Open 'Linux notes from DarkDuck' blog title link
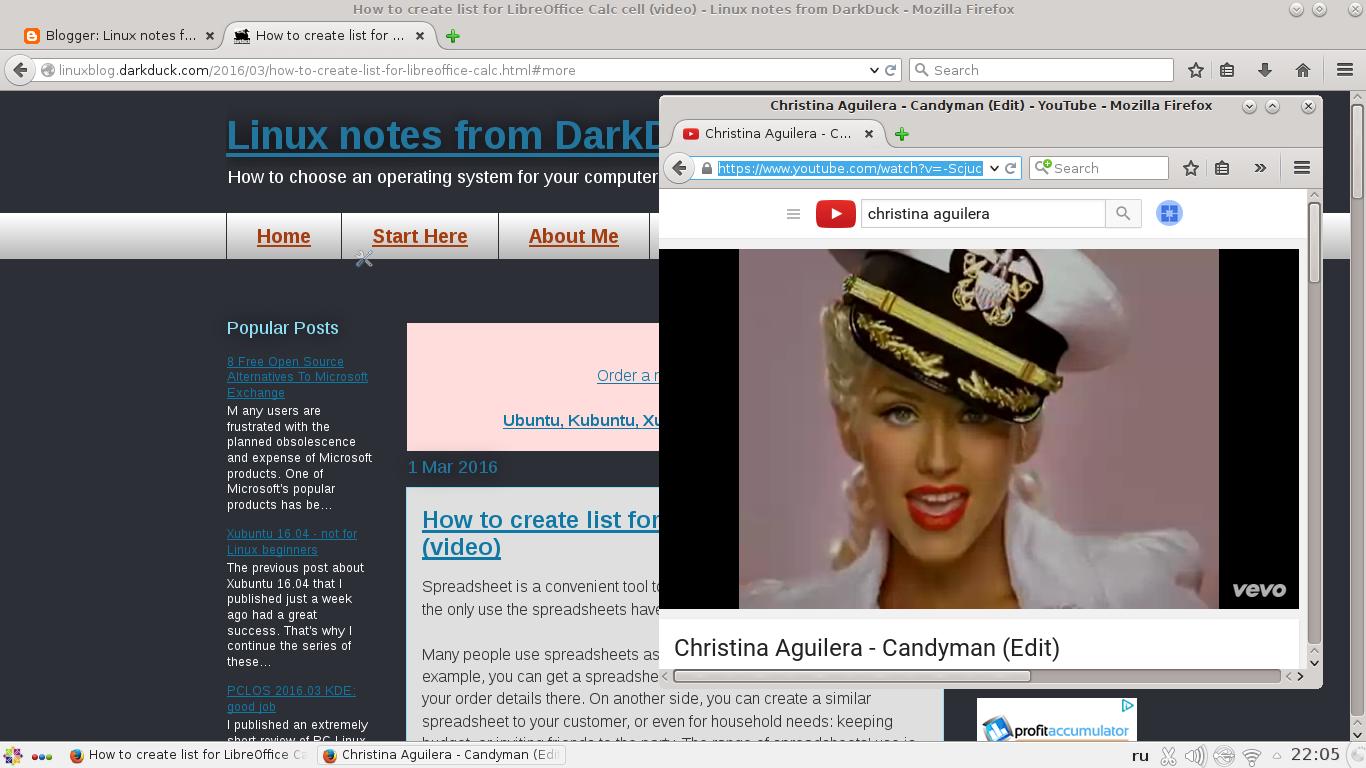This screenshot has height=768, width=1366. [x=443, y=135]
